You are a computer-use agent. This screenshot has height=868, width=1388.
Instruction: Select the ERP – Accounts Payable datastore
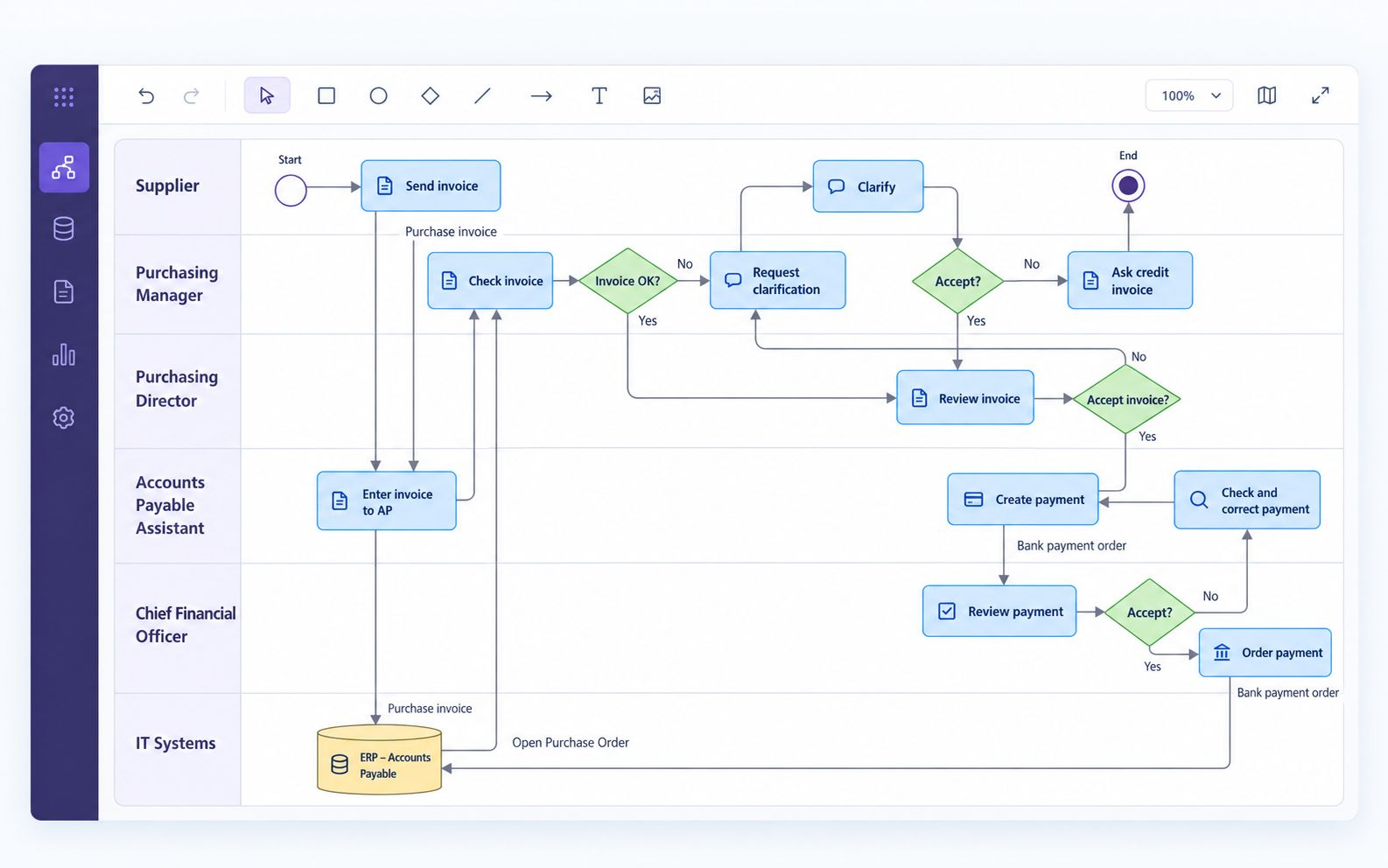[x=379, y=759]
